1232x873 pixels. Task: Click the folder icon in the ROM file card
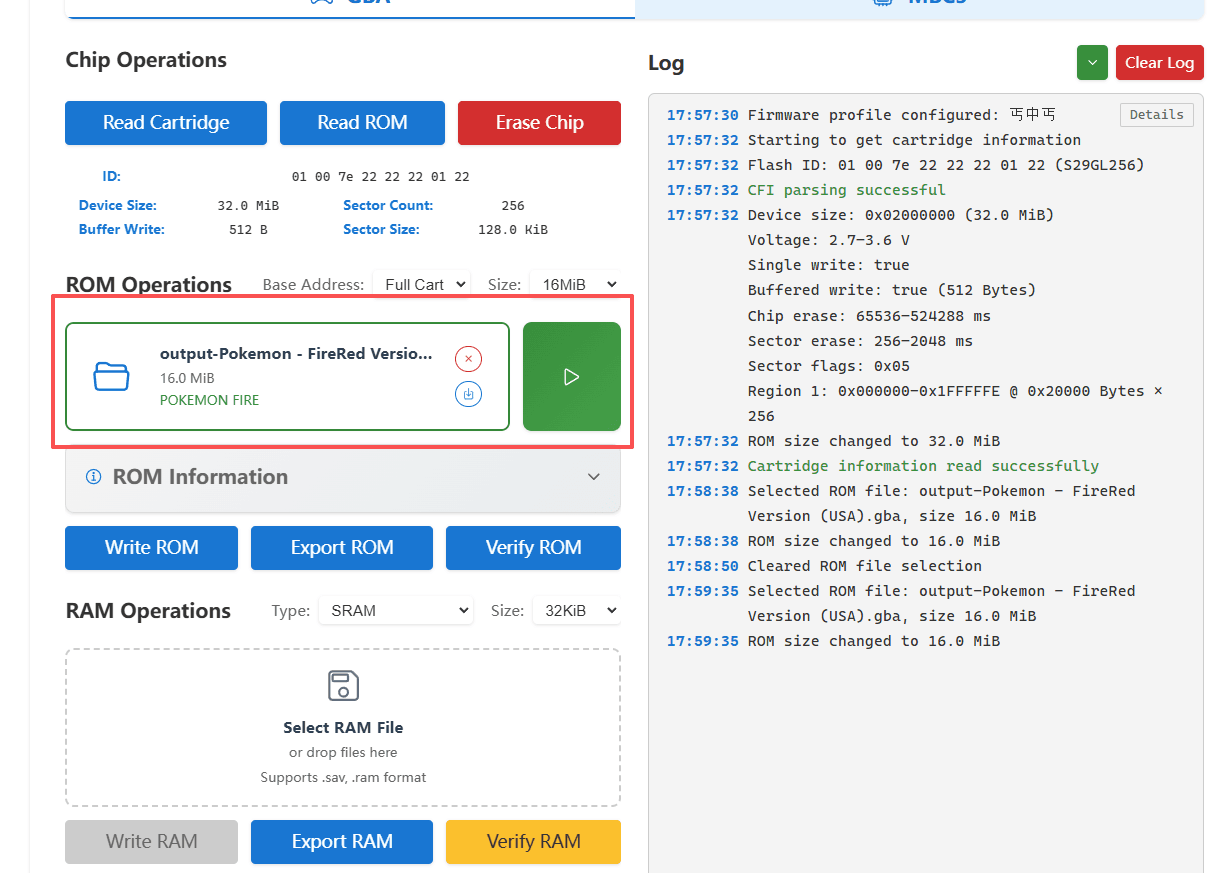click(x=111, y=376)
